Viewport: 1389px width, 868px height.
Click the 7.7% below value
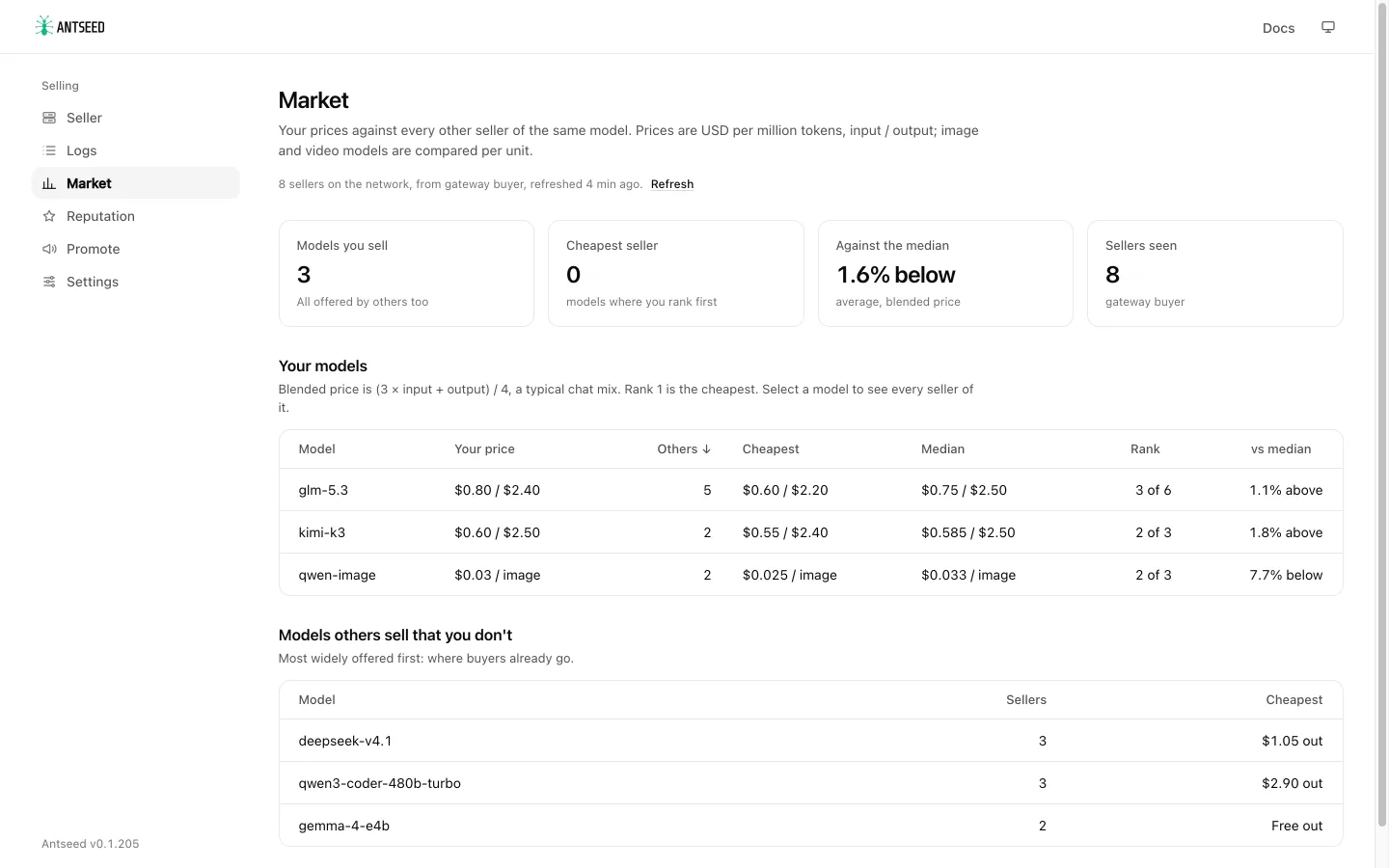1286,575
